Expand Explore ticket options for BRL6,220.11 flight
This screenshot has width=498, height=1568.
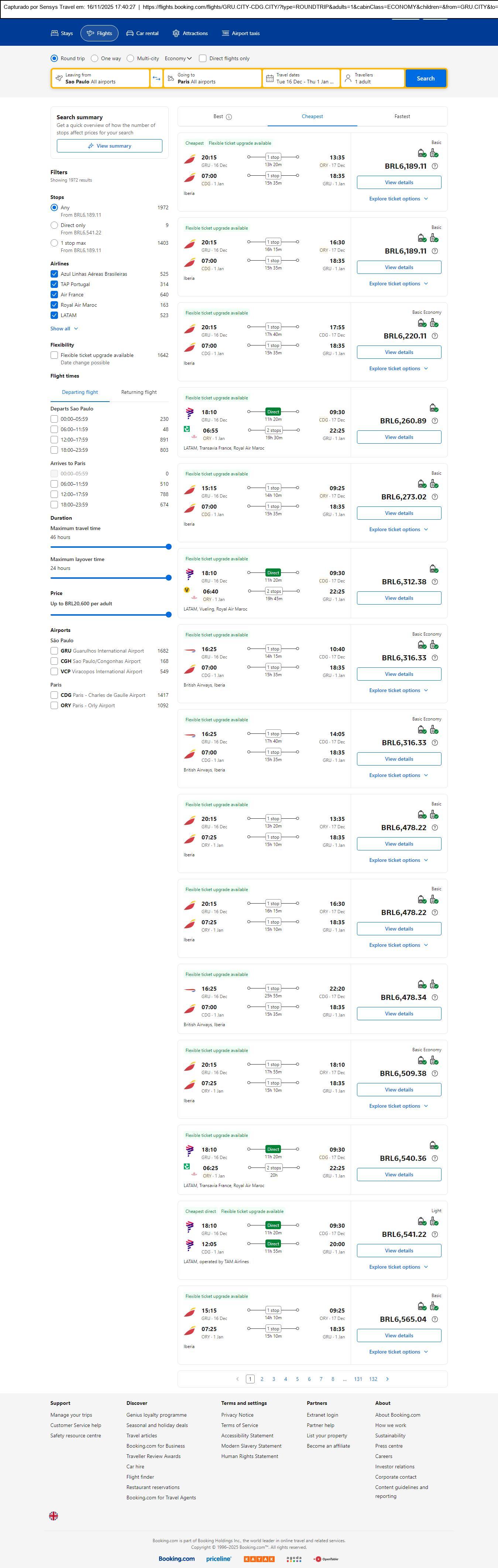(x=398, y=368)
